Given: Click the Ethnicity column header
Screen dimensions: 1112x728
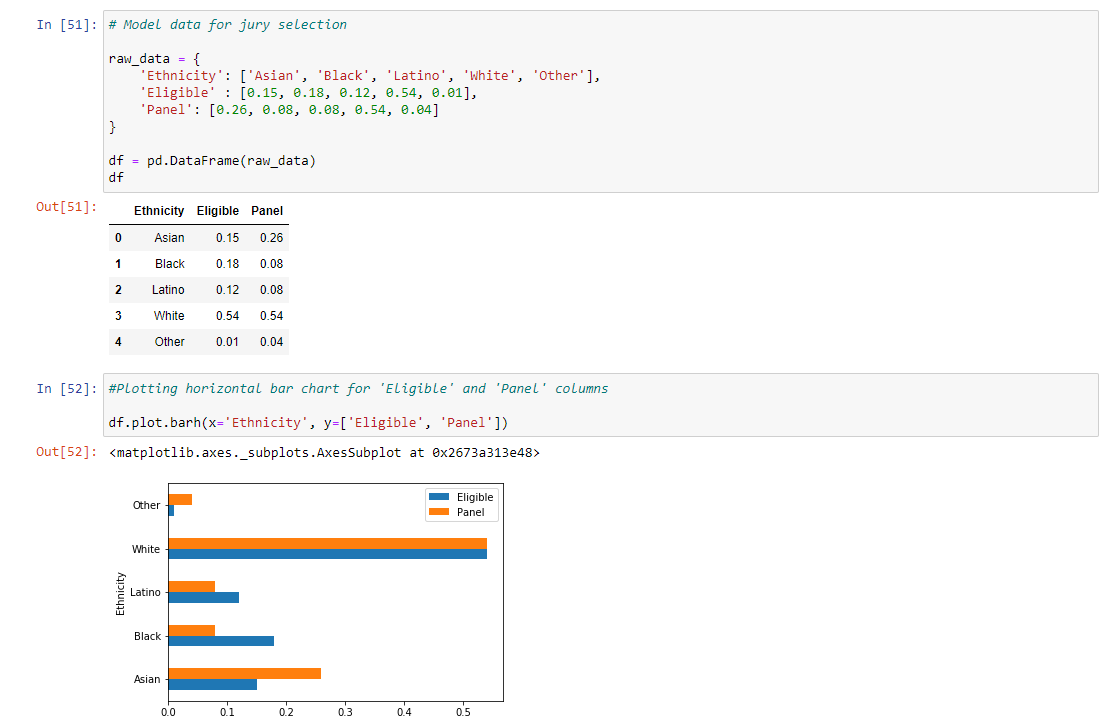Looking at the screenshot, I should [159, 211].
